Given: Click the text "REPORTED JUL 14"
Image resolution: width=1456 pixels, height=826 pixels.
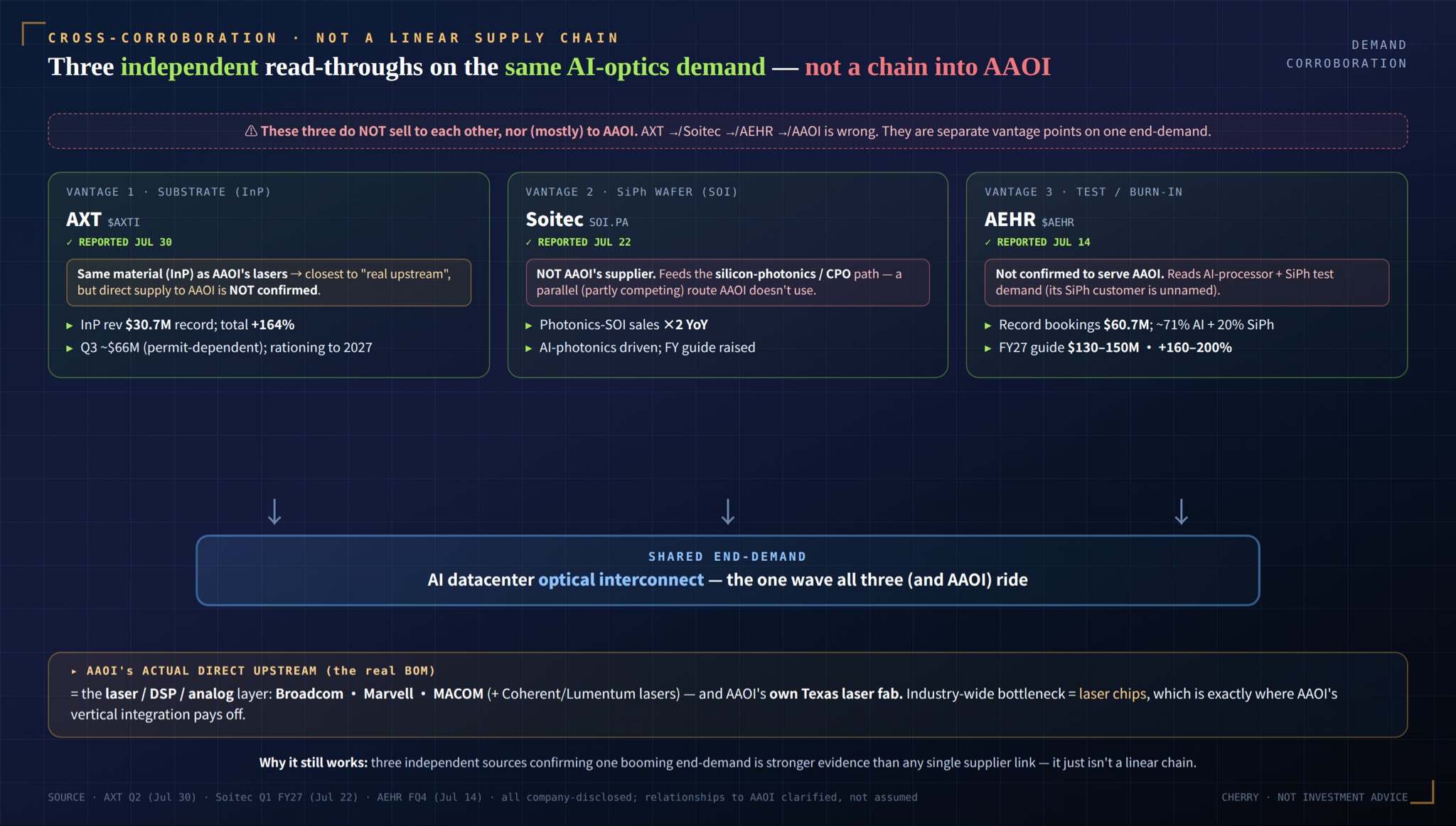Looking at the screenshot, I should (1044, 242).
